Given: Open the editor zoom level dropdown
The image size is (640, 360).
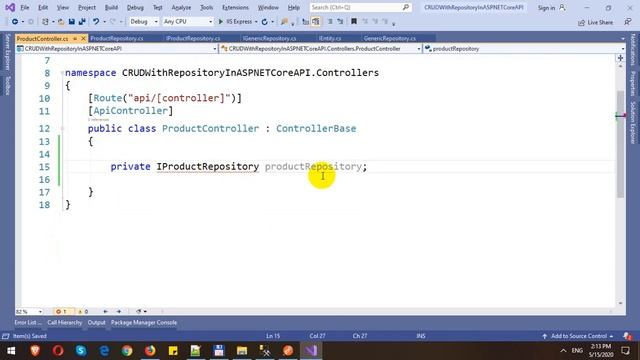Looking at the screenshot, I should 29,311.
